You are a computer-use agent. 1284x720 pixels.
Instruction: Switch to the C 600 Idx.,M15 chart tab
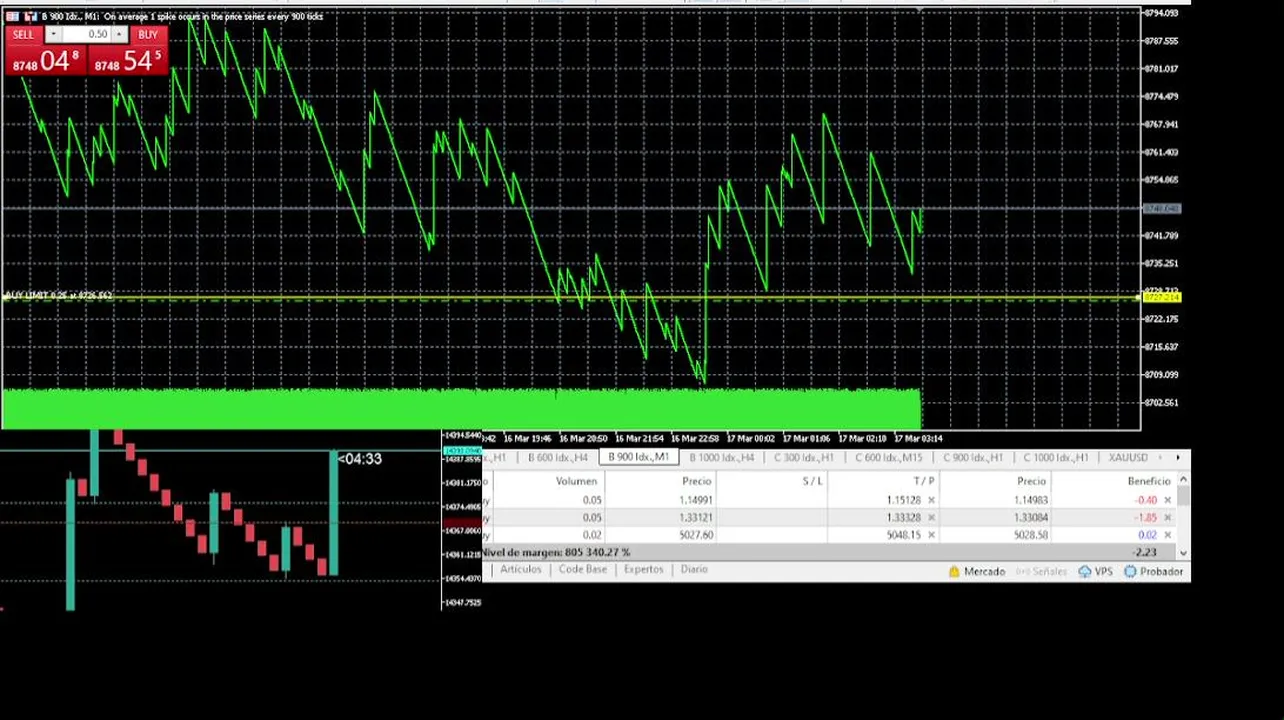click(x=888, y=458)
